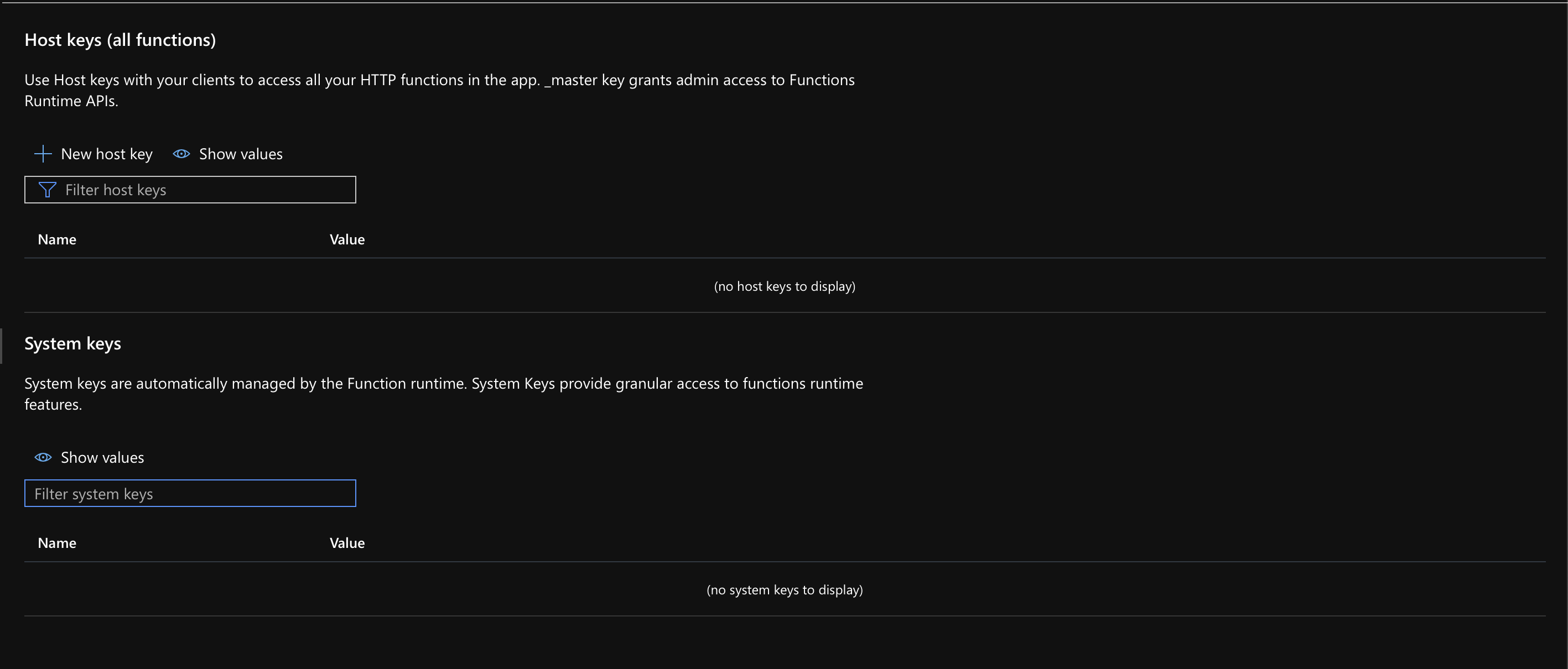
Task: Click the no system keys to display message
Action: coord(784,589)
